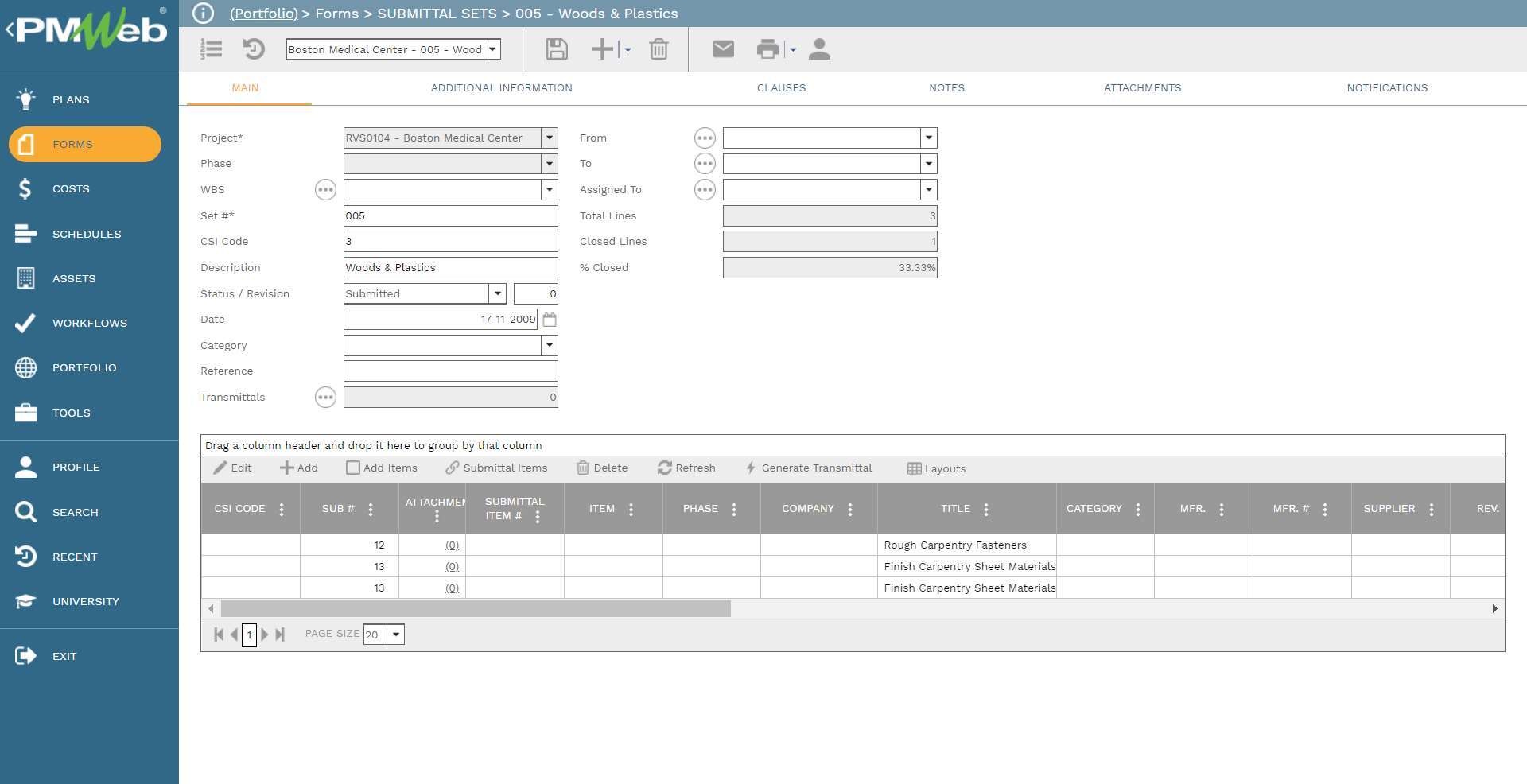Expand the Phase dropdown

(x=549, y=163)
